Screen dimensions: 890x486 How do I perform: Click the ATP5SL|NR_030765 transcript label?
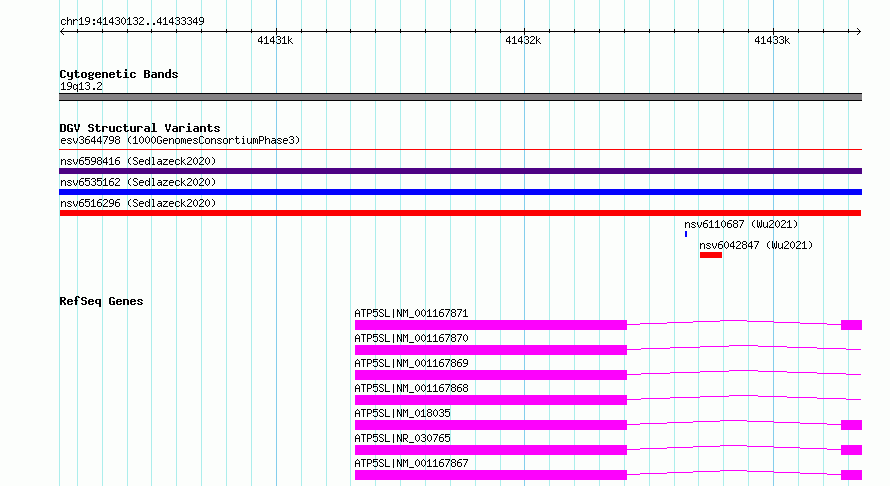point(402,438)
